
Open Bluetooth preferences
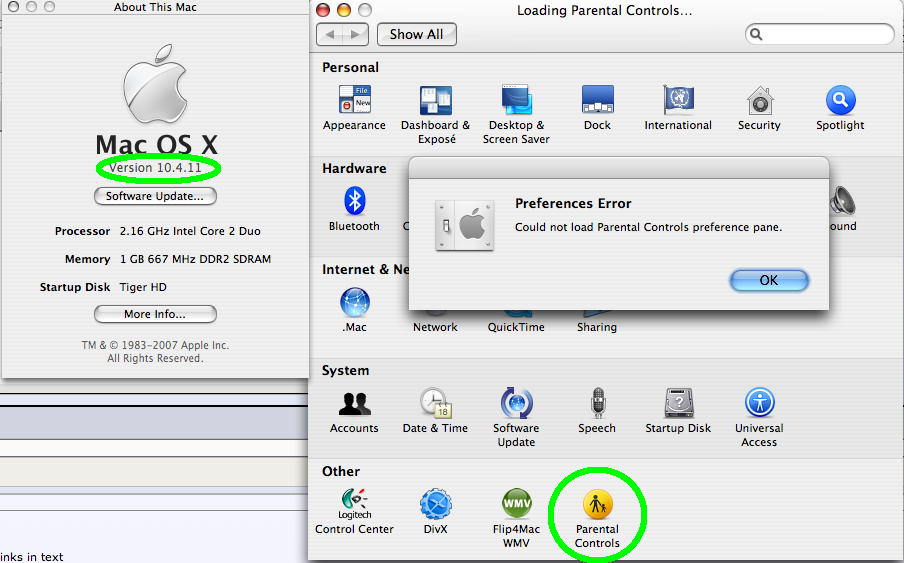pyautogui.click(x=354, y=209)
